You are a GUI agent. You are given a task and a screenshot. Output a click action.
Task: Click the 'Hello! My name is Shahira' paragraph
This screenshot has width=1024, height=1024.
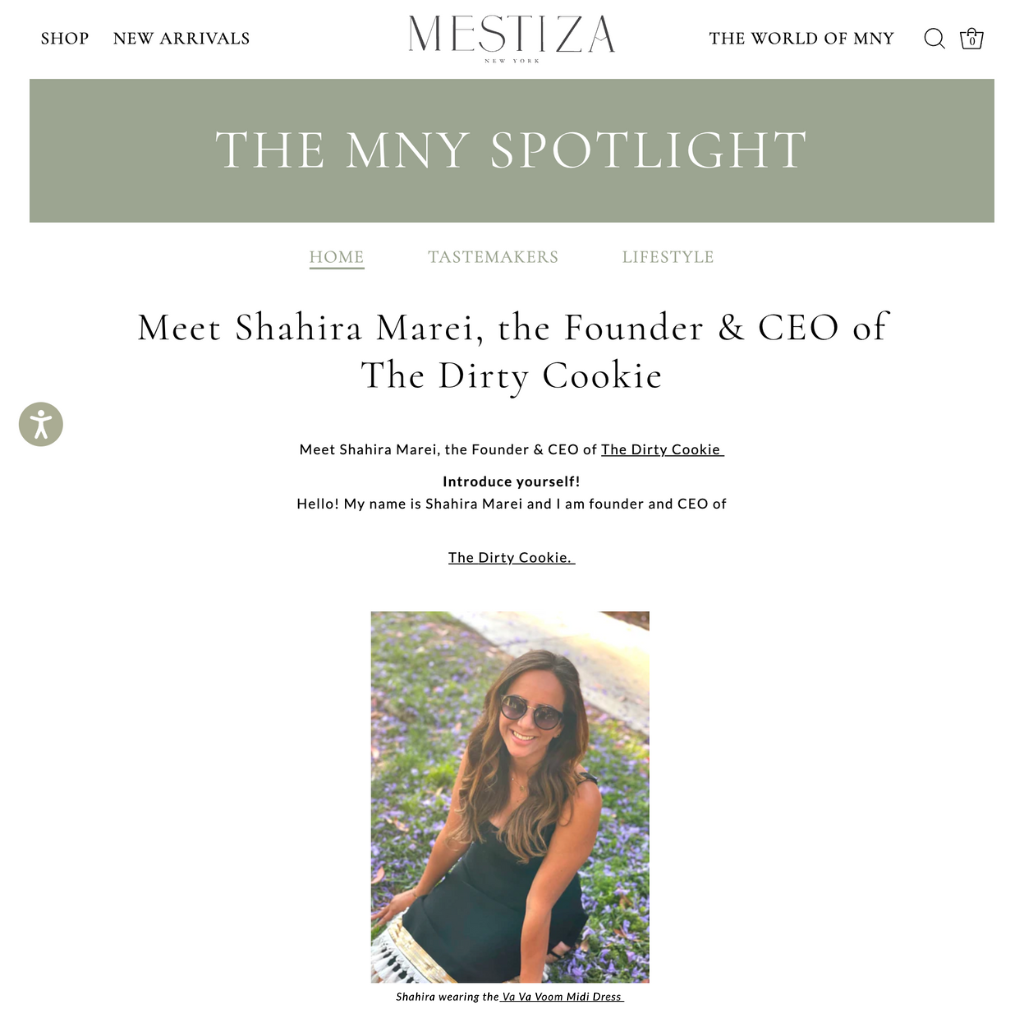click(x=511, y=504)
